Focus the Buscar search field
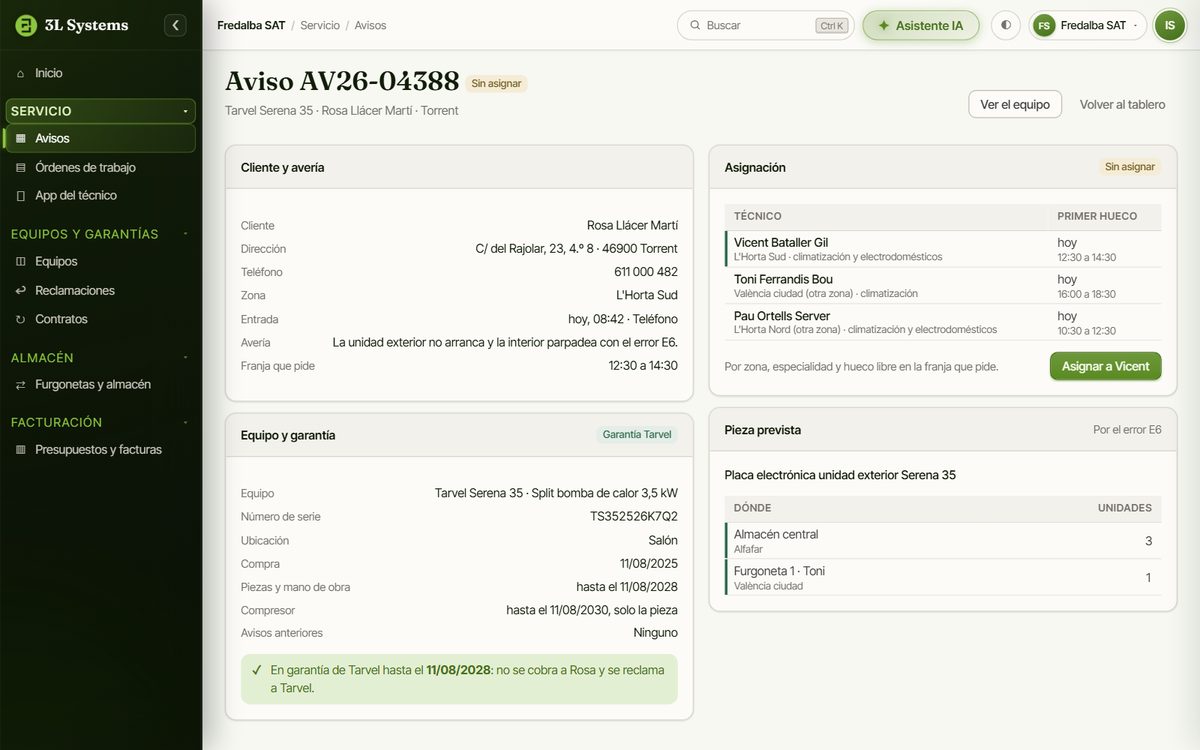This screenshot has height=750, width=1200. (765, 26)
